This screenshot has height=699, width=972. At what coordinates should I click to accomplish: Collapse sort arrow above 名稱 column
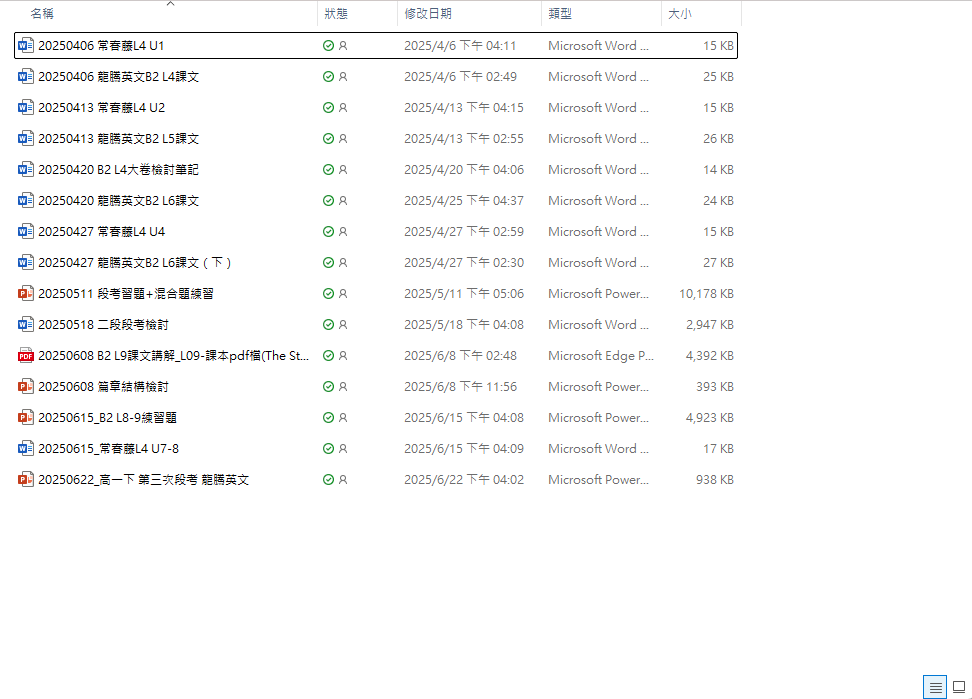(x=170, y=4)
